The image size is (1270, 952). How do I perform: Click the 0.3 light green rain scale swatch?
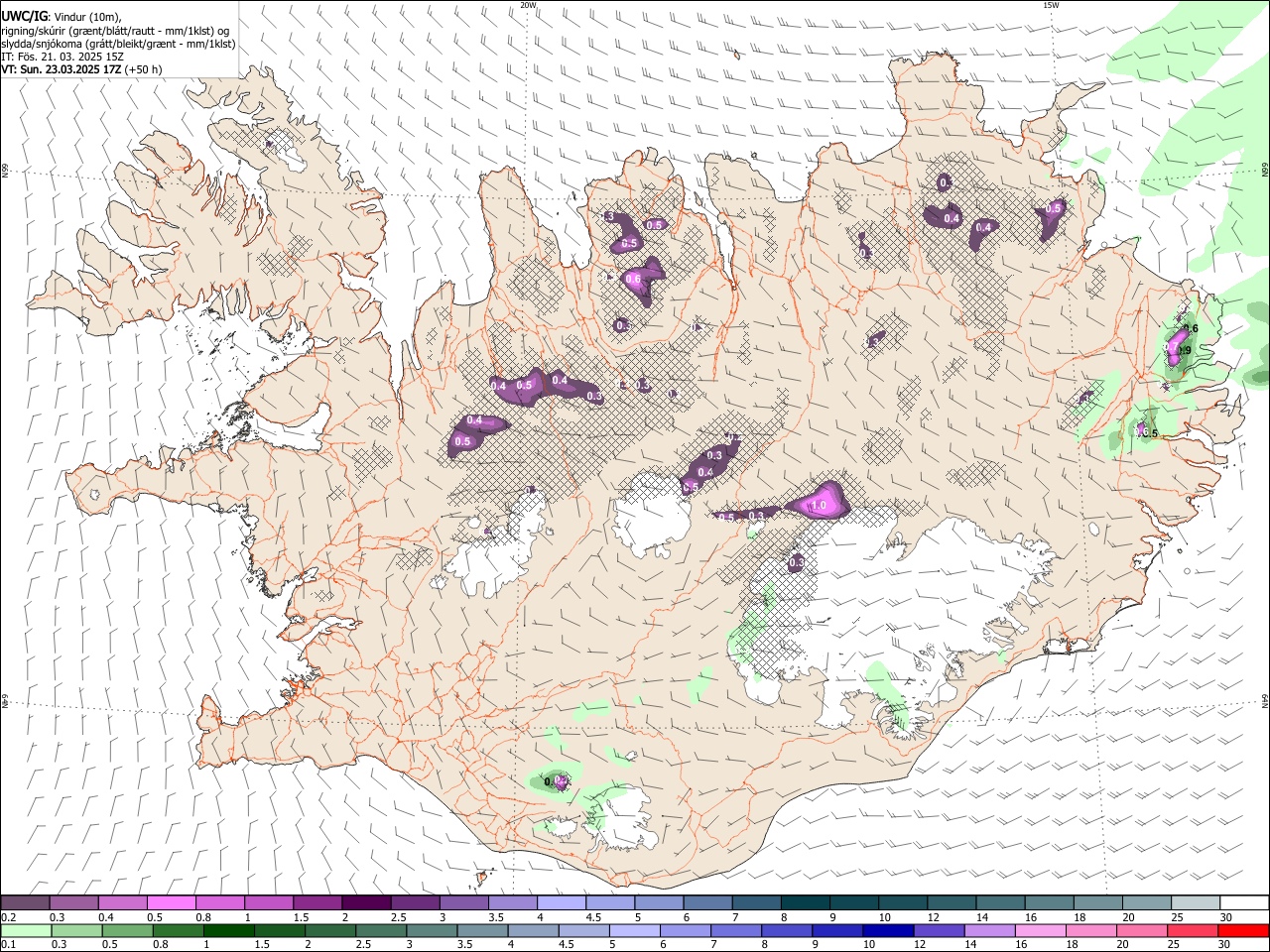(x=77, y=931)
